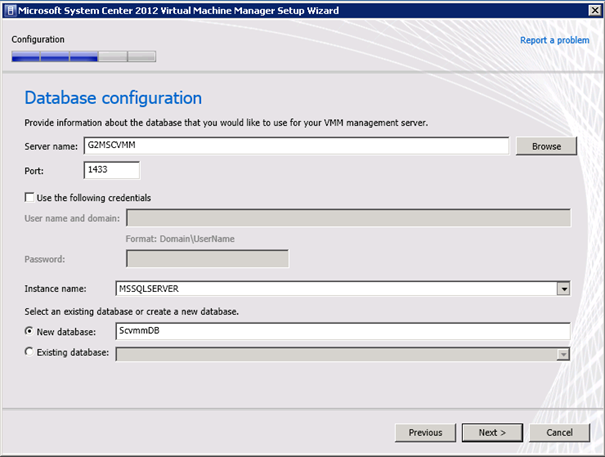Click the Instance name label
The width and height of the screenshot is (605, 457).
pyautogui.click(x=56, y=289)
